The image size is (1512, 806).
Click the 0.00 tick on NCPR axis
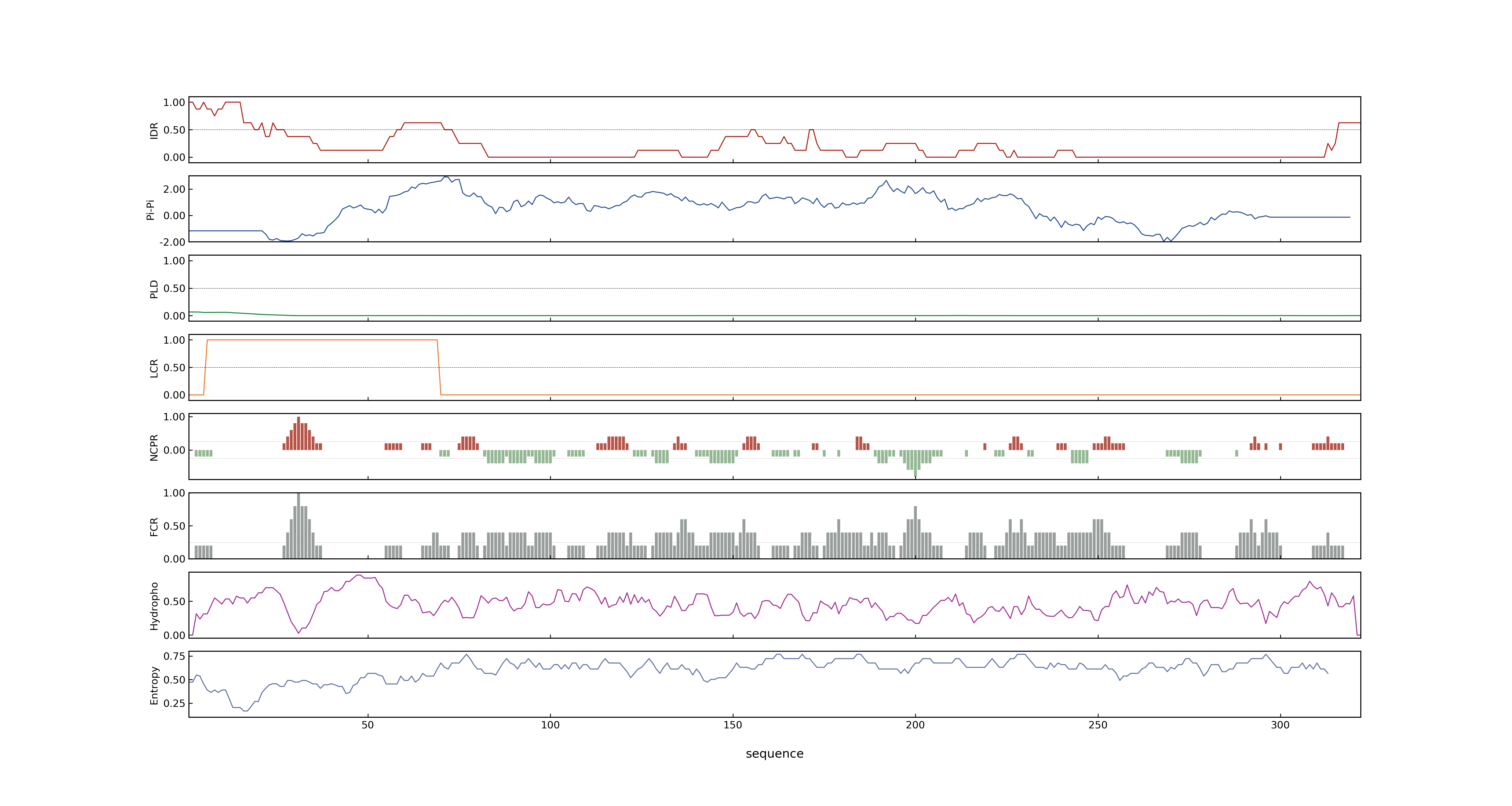174,450
